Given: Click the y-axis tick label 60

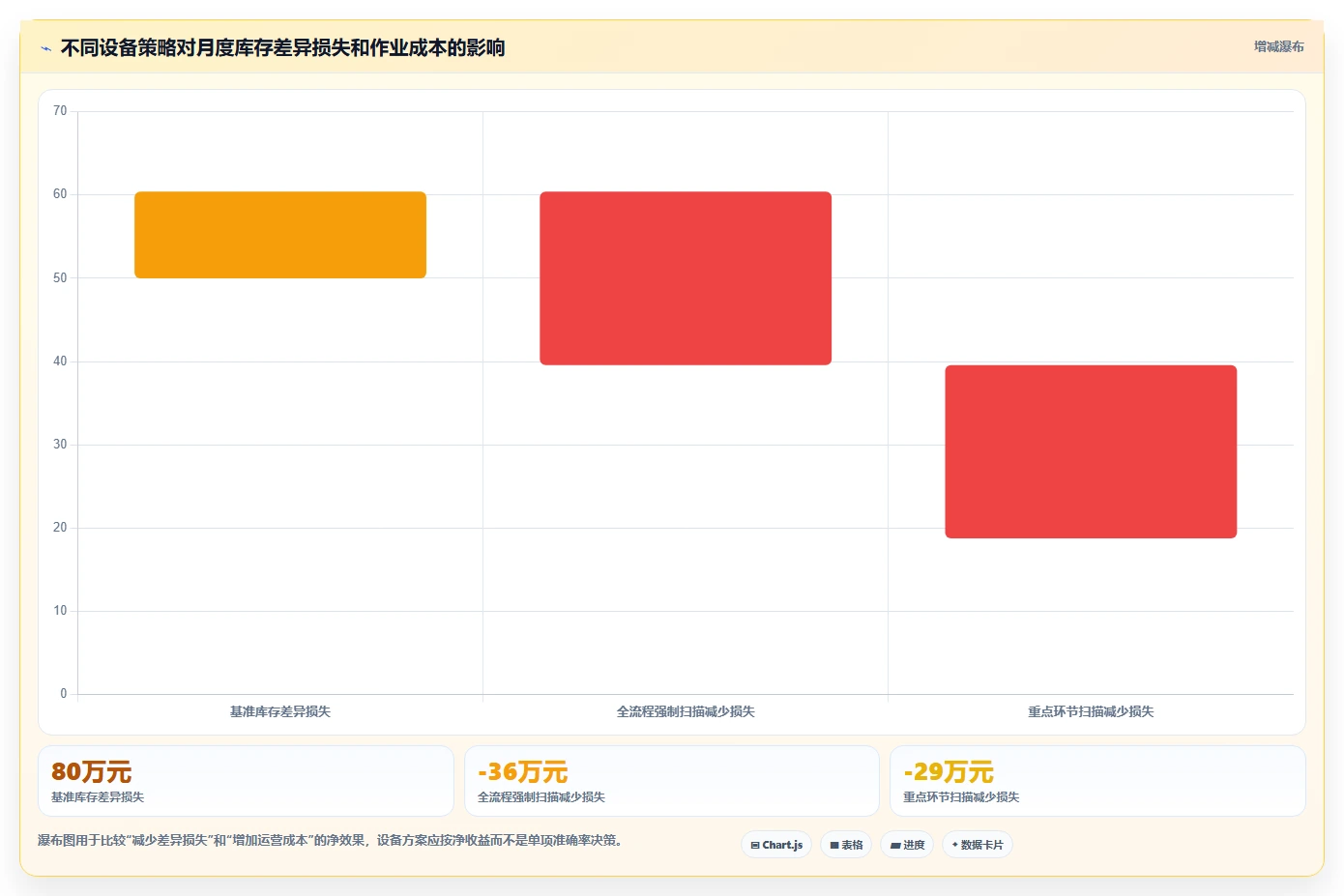Looking at the screenshot, I should pyautogui.click(x=60, y=194).
